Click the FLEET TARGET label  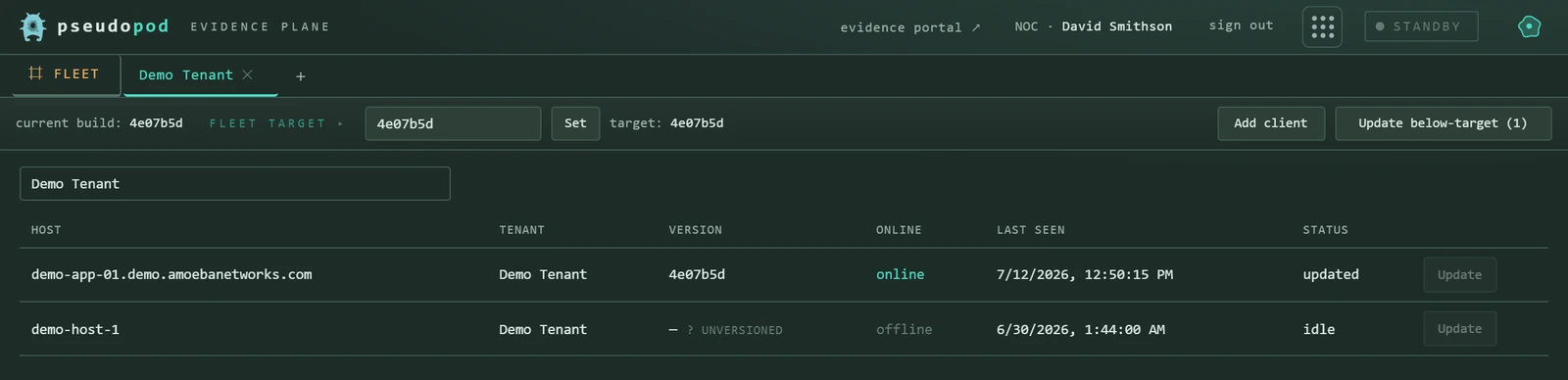point(267,123)
